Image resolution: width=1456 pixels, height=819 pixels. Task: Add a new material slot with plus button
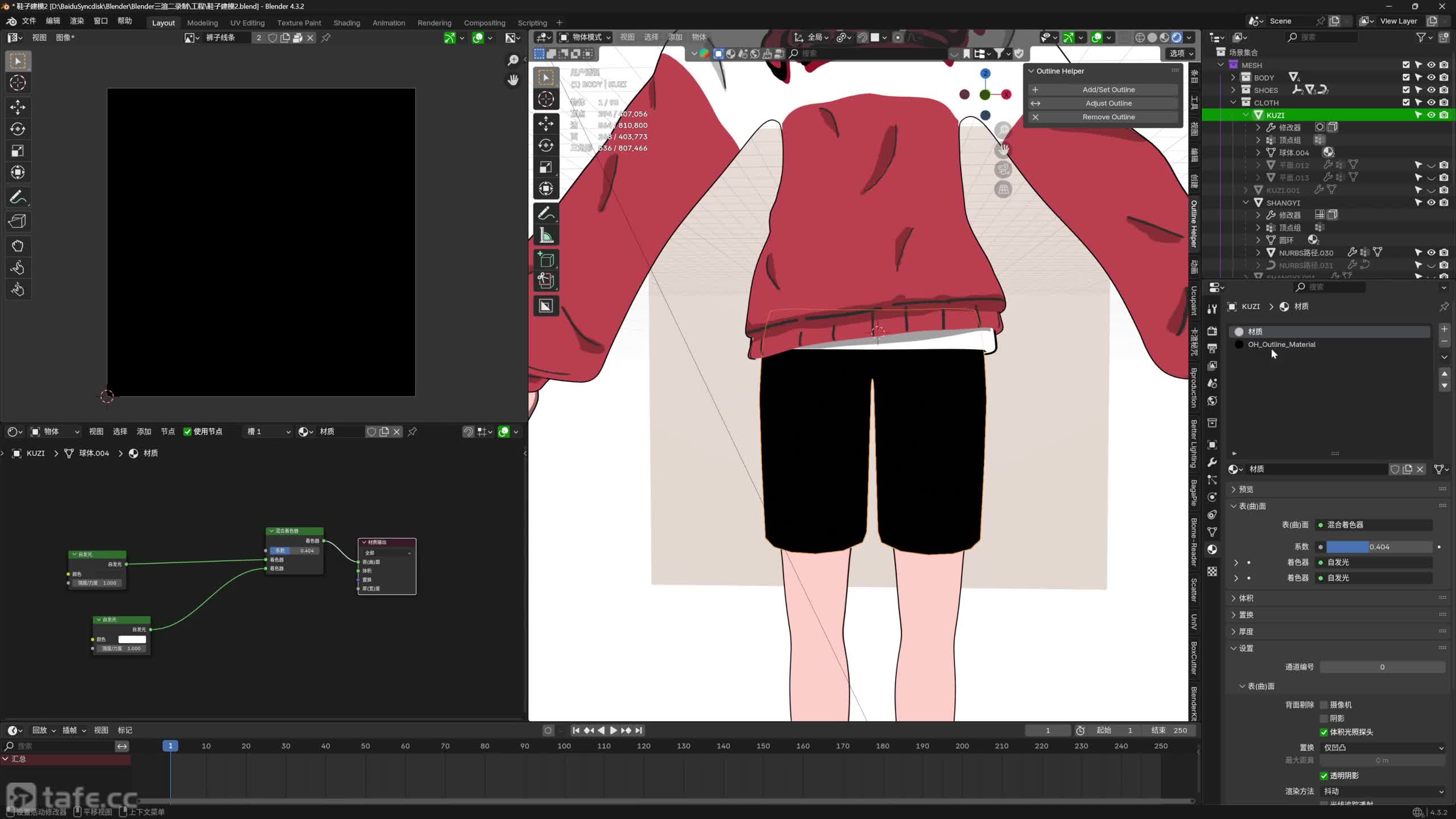point(1444,329)
